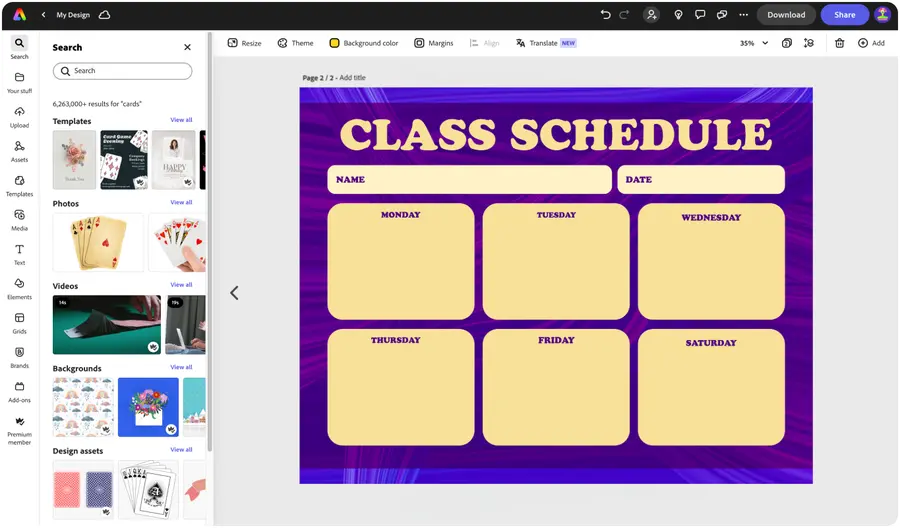View all Backgrounds results
The width and height of the screenshot is (900, 528).
[x=181, y=367]
